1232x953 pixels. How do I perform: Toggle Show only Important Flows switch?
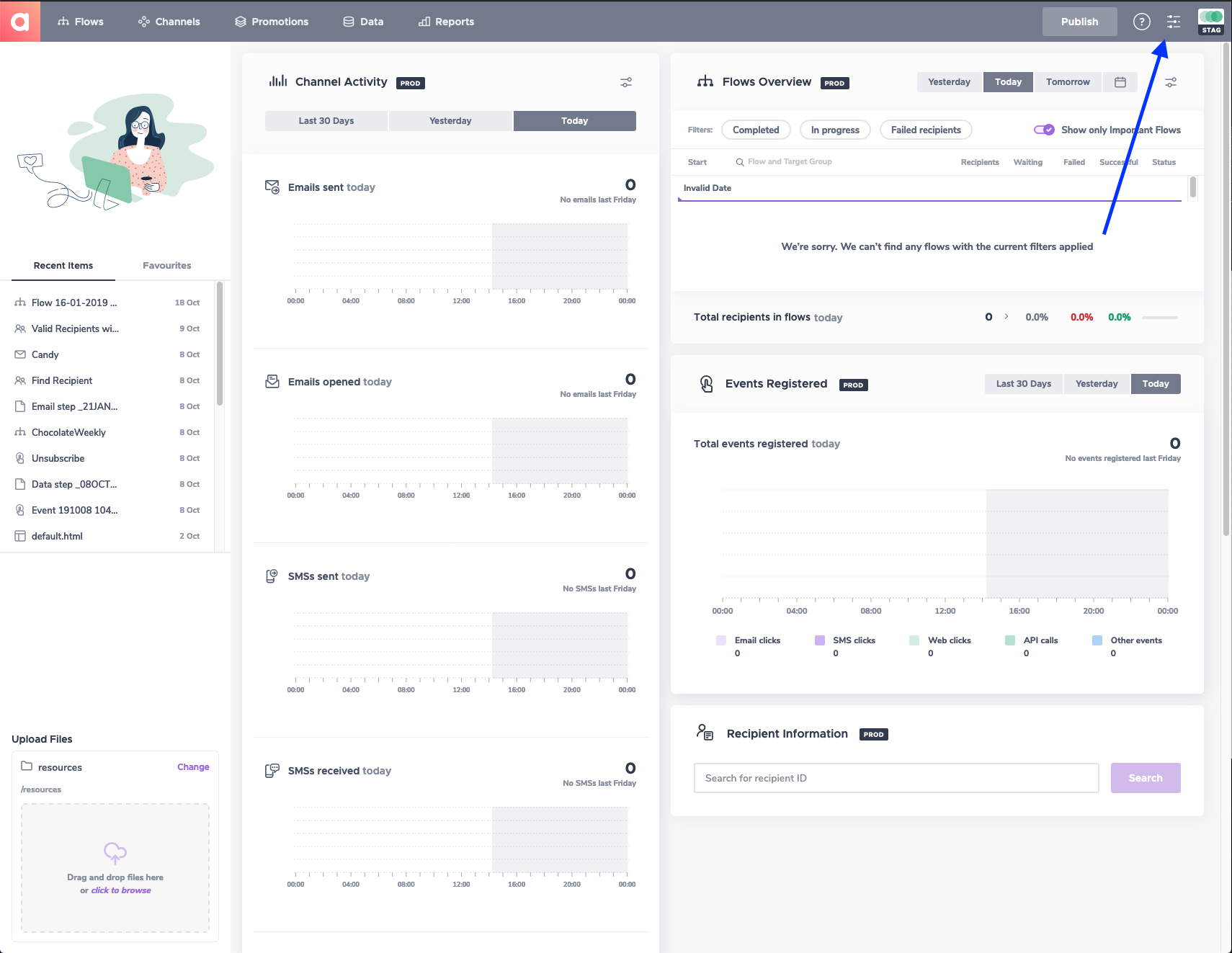coord(1044,130)
